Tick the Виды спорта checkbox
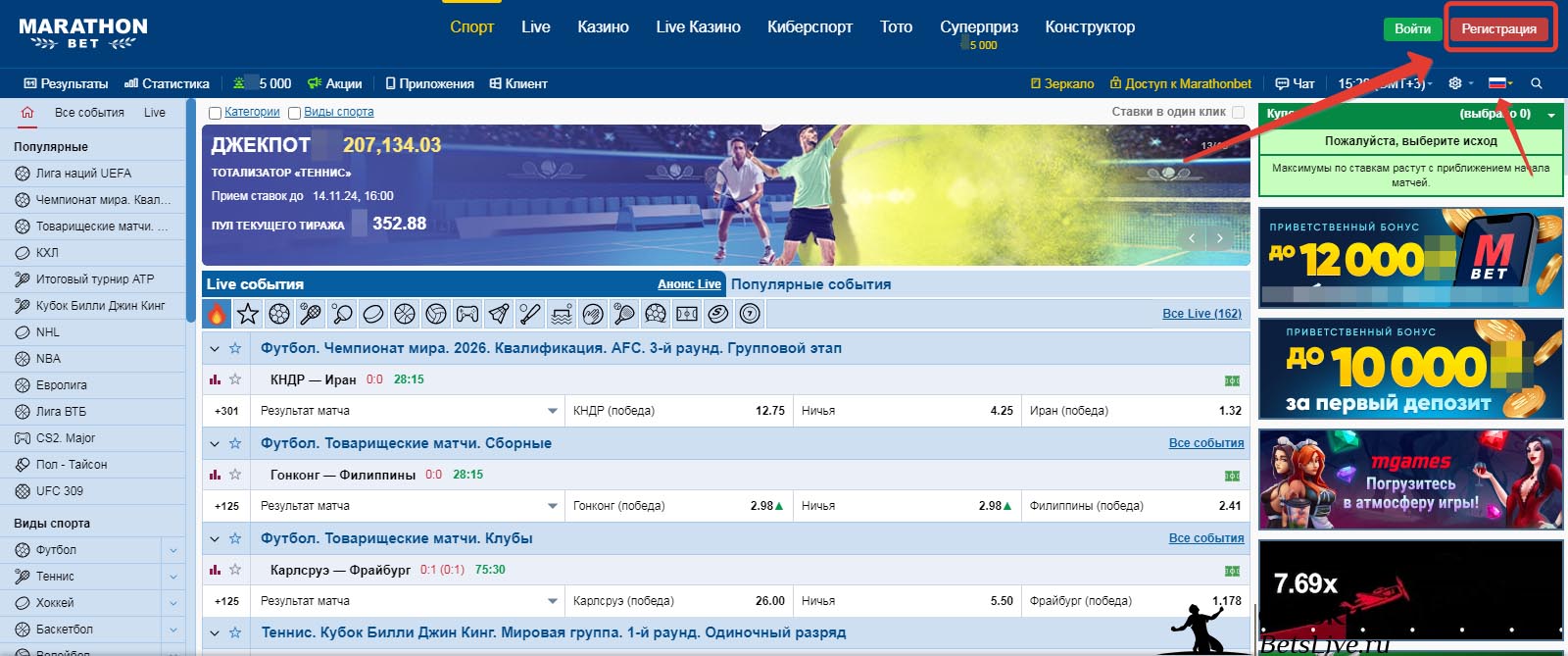1568x656 pixels. (294, 113)
